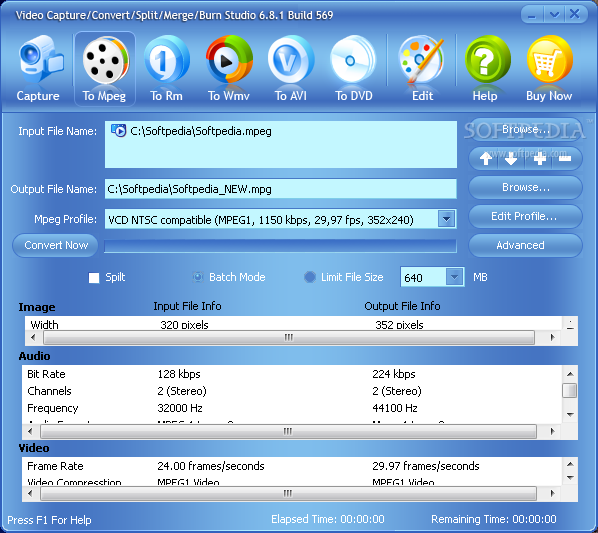This screenshot has height=533, width=598.
Task: Click the Video panel horizontal scrollbar thumb
Action: [x=288, y=493]
